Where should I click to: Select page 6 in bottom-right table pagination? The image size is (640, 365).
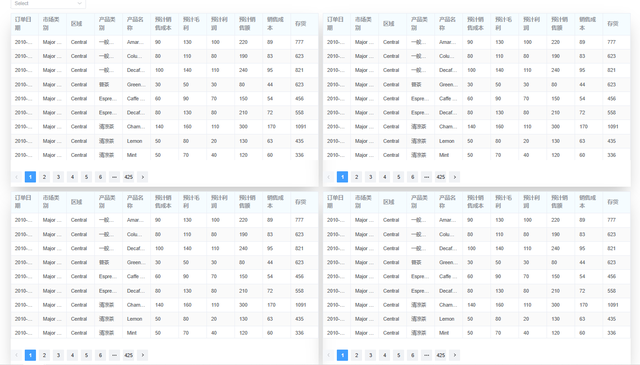[x=413, y=355]
